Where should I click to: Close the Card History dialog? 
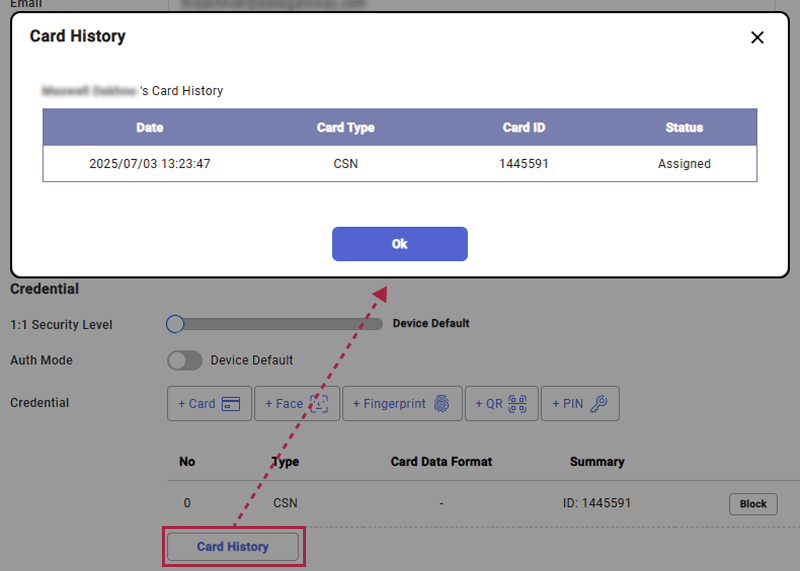(757, 38)
